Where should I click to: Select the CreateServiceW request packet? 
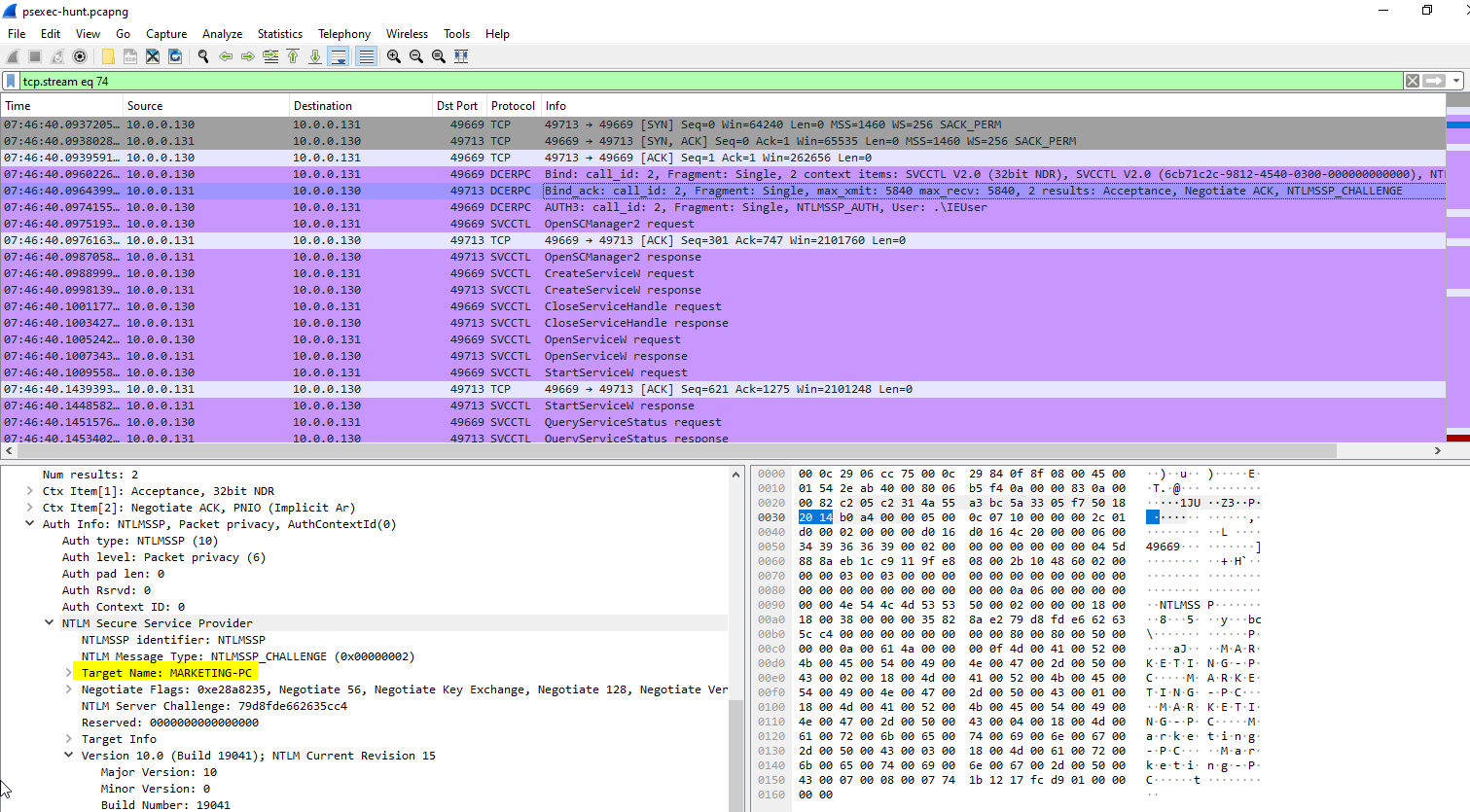[x=723, y=273]
